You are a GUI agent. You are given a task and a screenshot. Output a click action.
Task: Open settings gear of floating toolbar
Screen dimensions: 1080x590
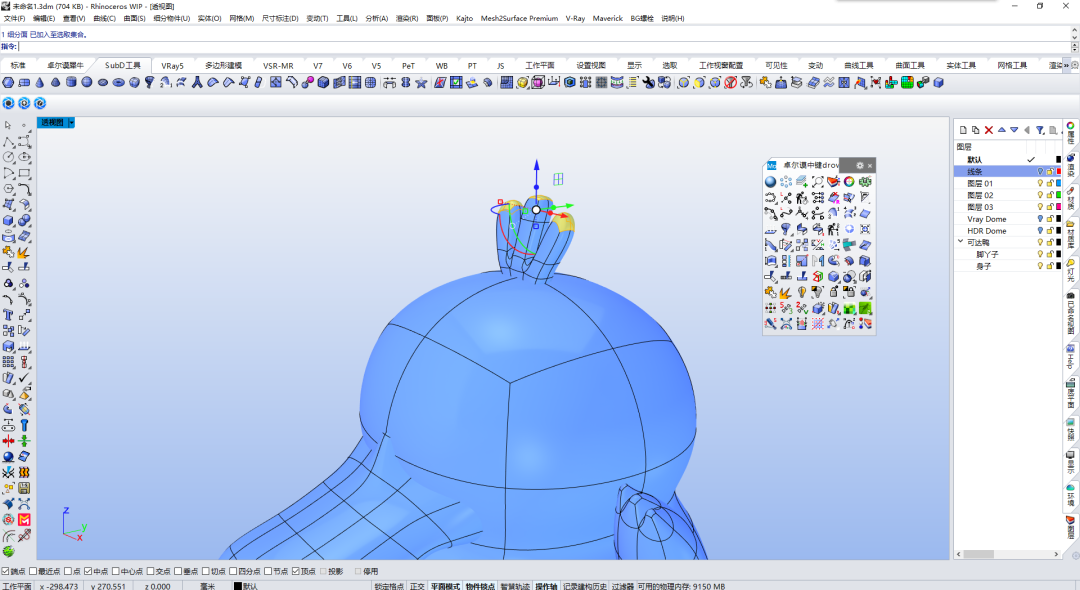point(860,165)
